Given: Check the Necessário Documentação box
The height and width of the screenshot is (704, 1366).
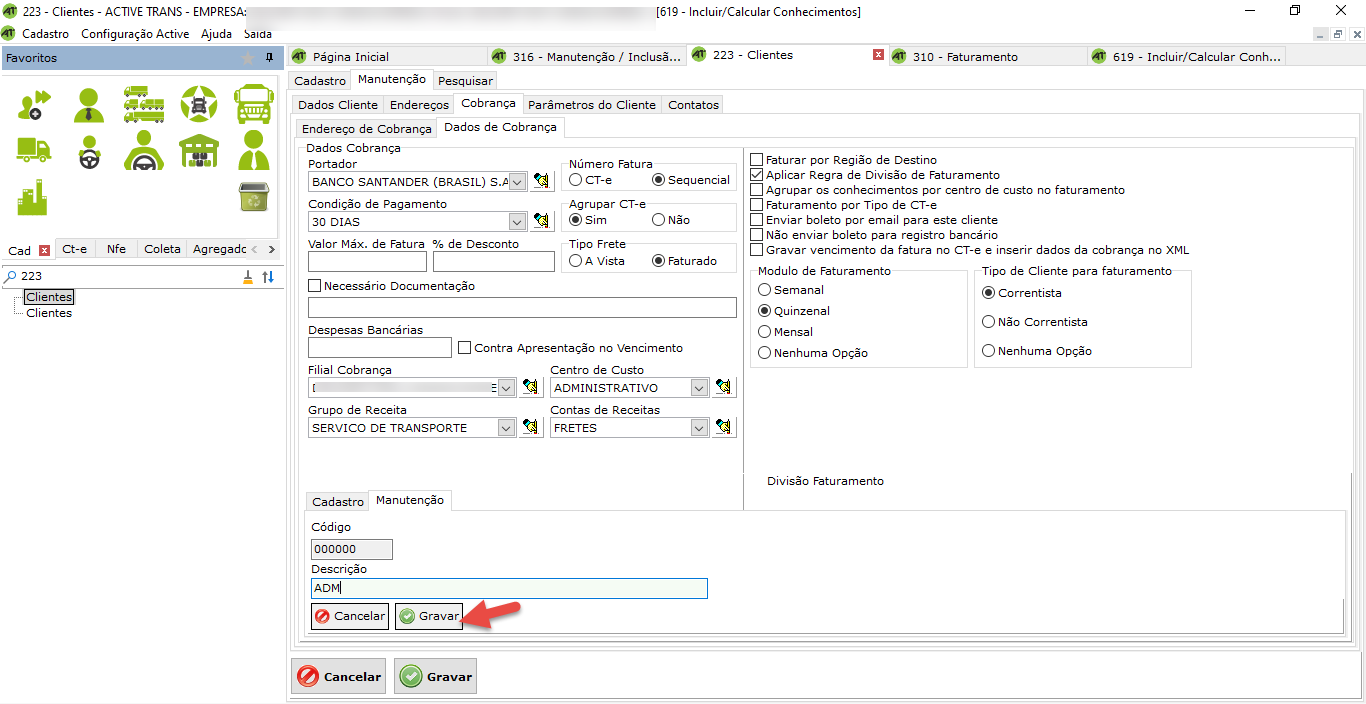Looking at the screenshot, I should point(315,286).
